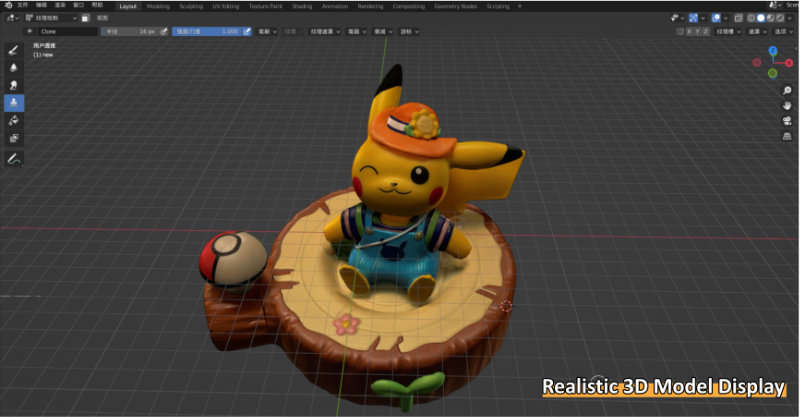Adjust the brush radius slider

pyautogui.click(x=130, y=32)
